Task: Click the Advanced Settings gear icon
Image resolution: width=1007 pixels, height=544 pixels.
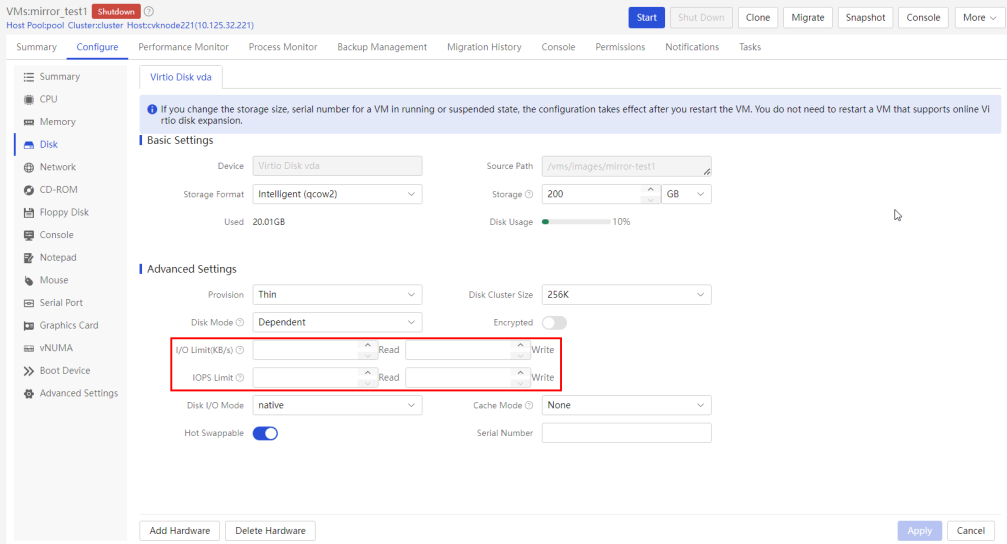Action: click(29, 394)
